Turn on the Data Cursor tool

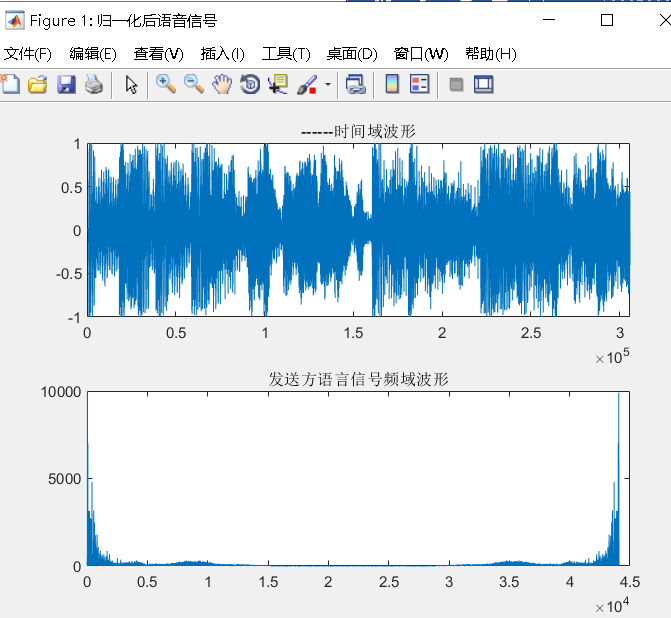click(x=278, y=84)
